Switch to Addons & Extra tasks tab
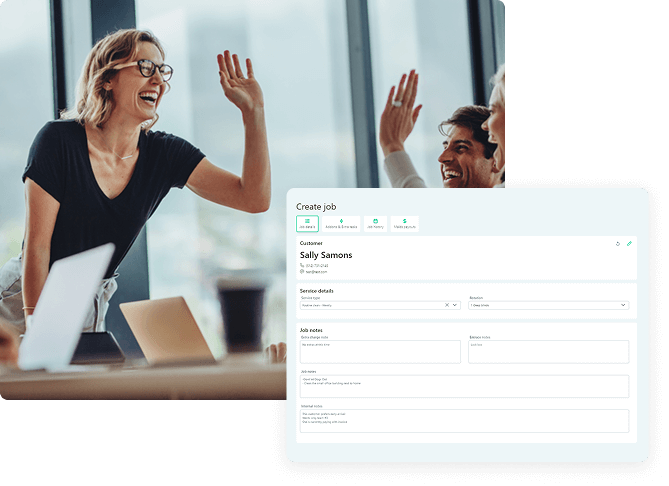 [341, 224]
